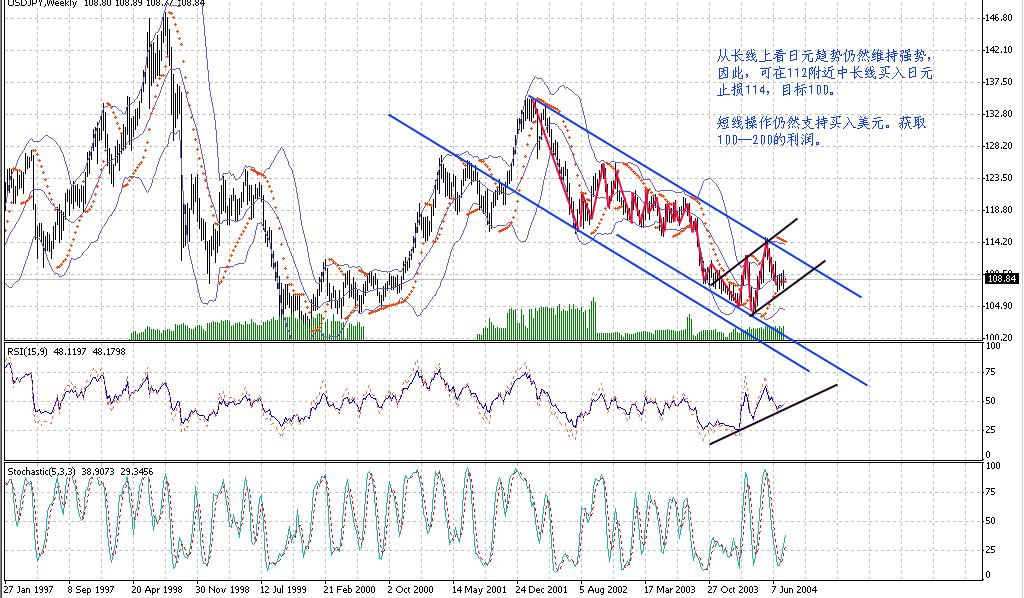Click the 17 Mar 2003 date label
Screen dimensions: 1024x598
coord(670,590)
